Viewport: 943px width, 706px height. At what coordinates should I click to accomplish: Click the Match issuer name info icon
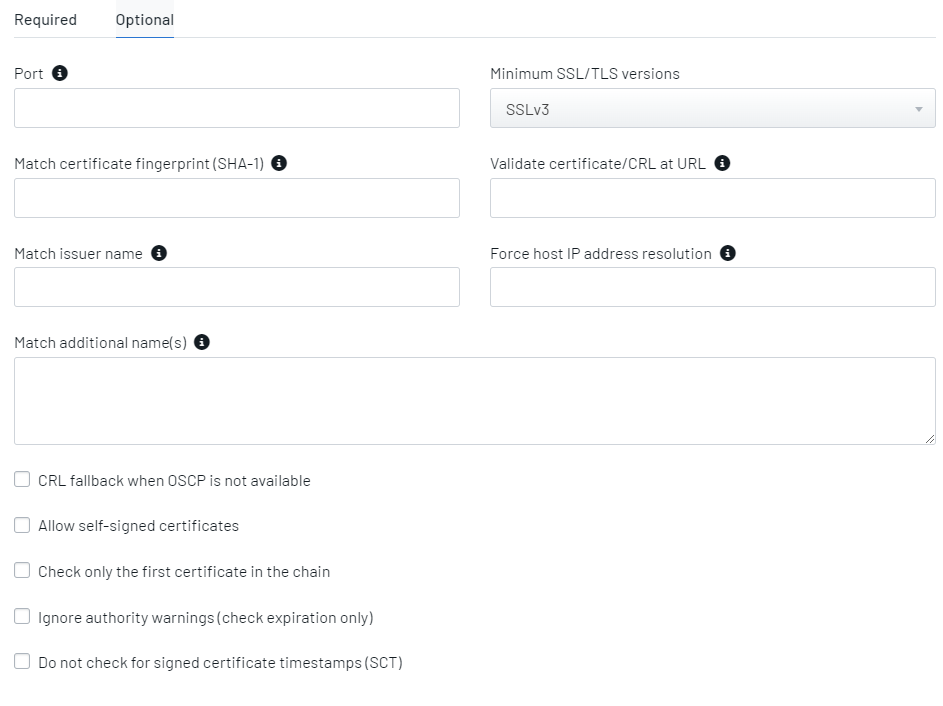158,253
